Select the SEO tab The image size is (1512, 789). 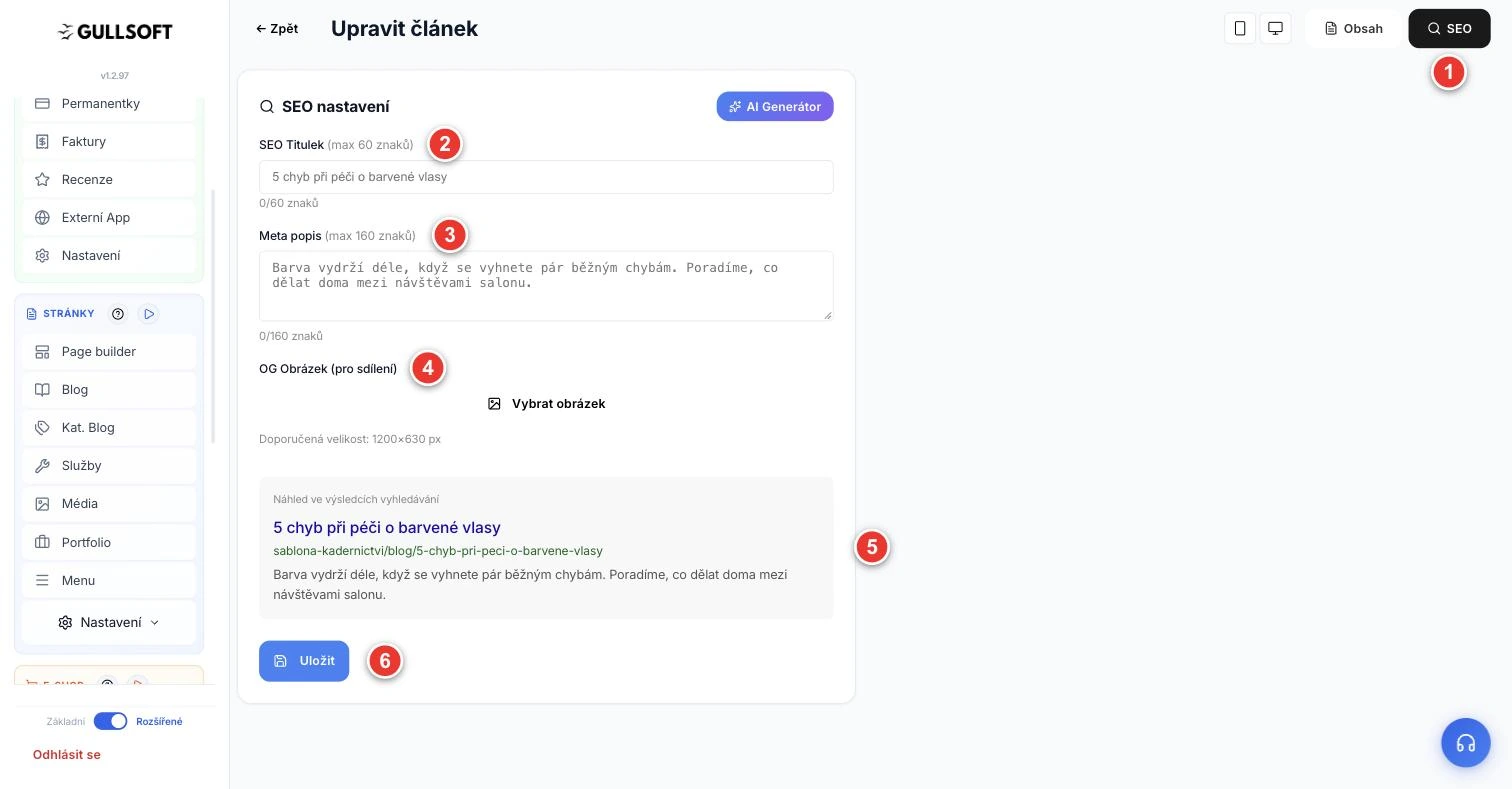point(1449,28)
